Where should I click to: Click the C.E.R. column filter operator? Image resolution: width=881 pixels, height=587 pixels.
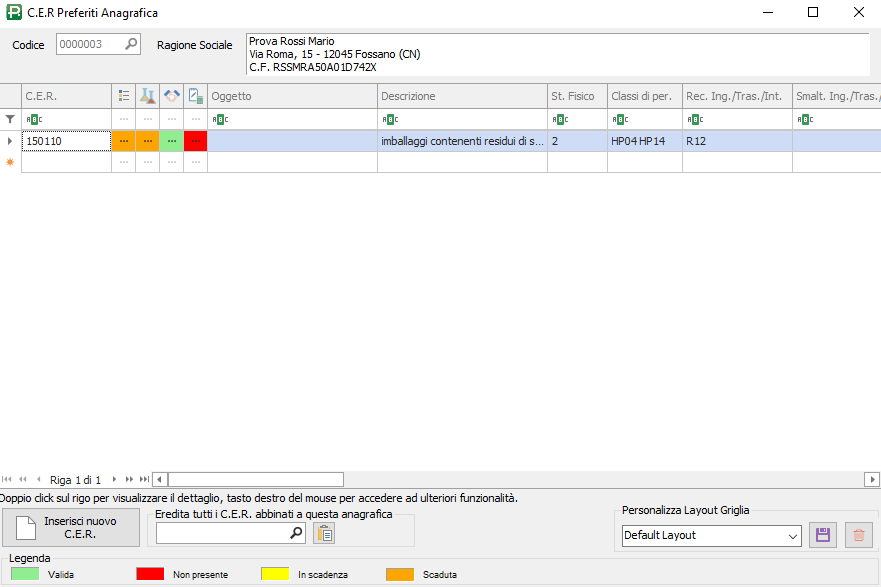click(33, 119)
